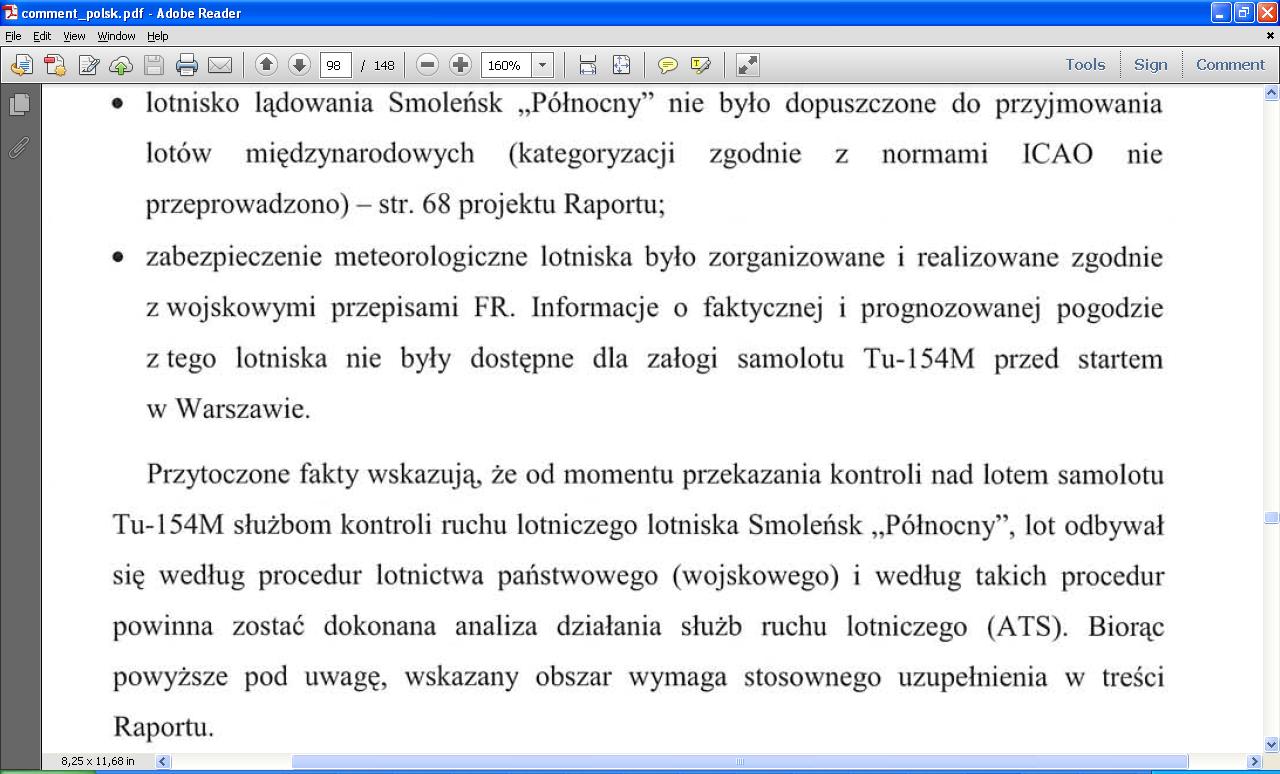Screen dimensions: 1280x774
Task: Open the Help menu
Action: click(x=158, y=35)
